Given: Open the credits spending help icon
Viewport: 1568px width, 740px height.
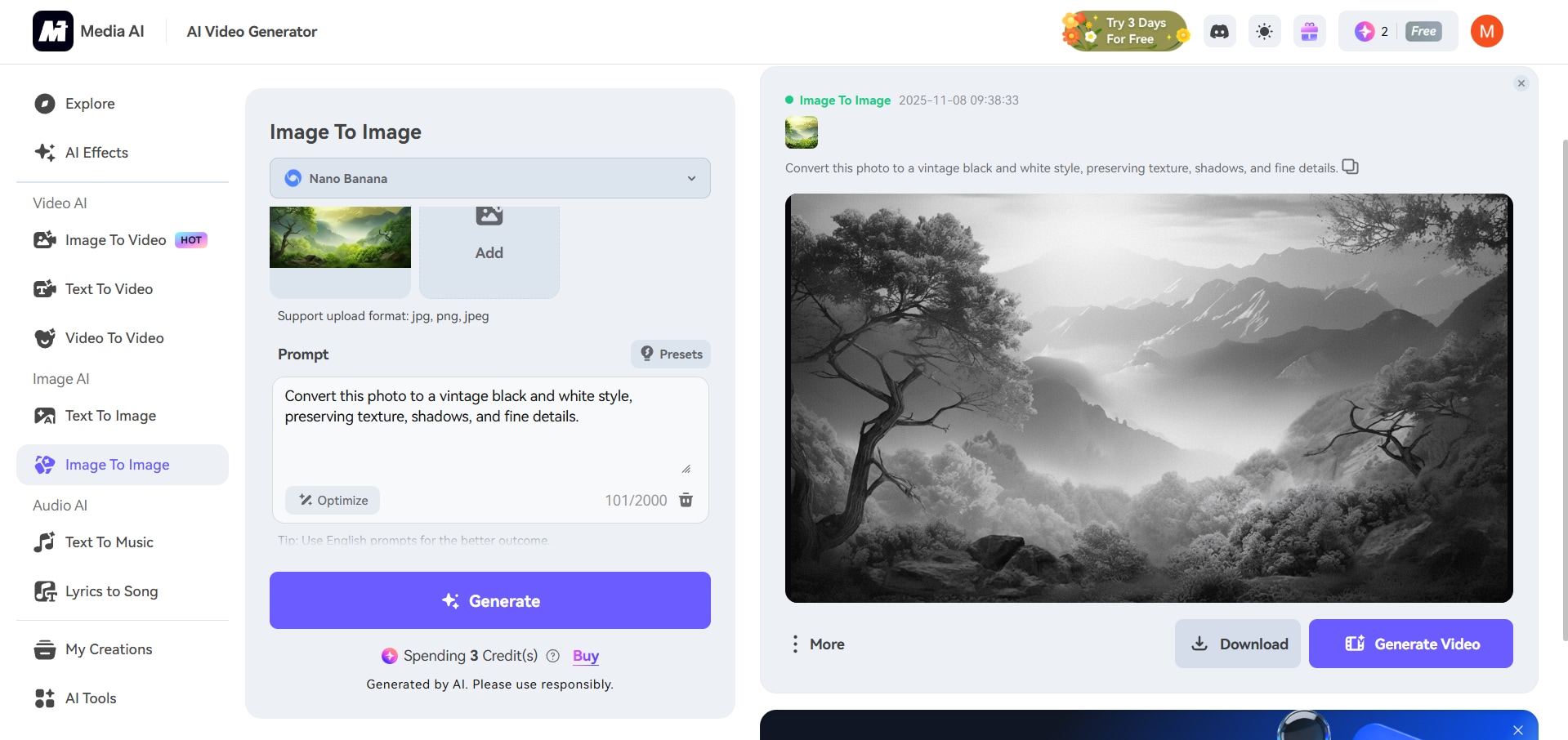Looking at the screenshot, I should (553, 656).
